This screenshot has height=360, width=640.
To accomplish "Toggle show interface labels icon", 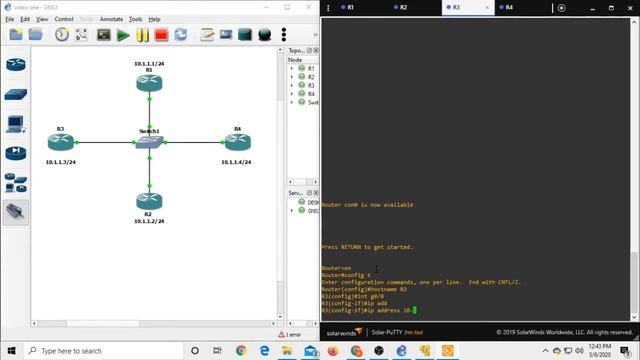I will (x=81, y=35).
